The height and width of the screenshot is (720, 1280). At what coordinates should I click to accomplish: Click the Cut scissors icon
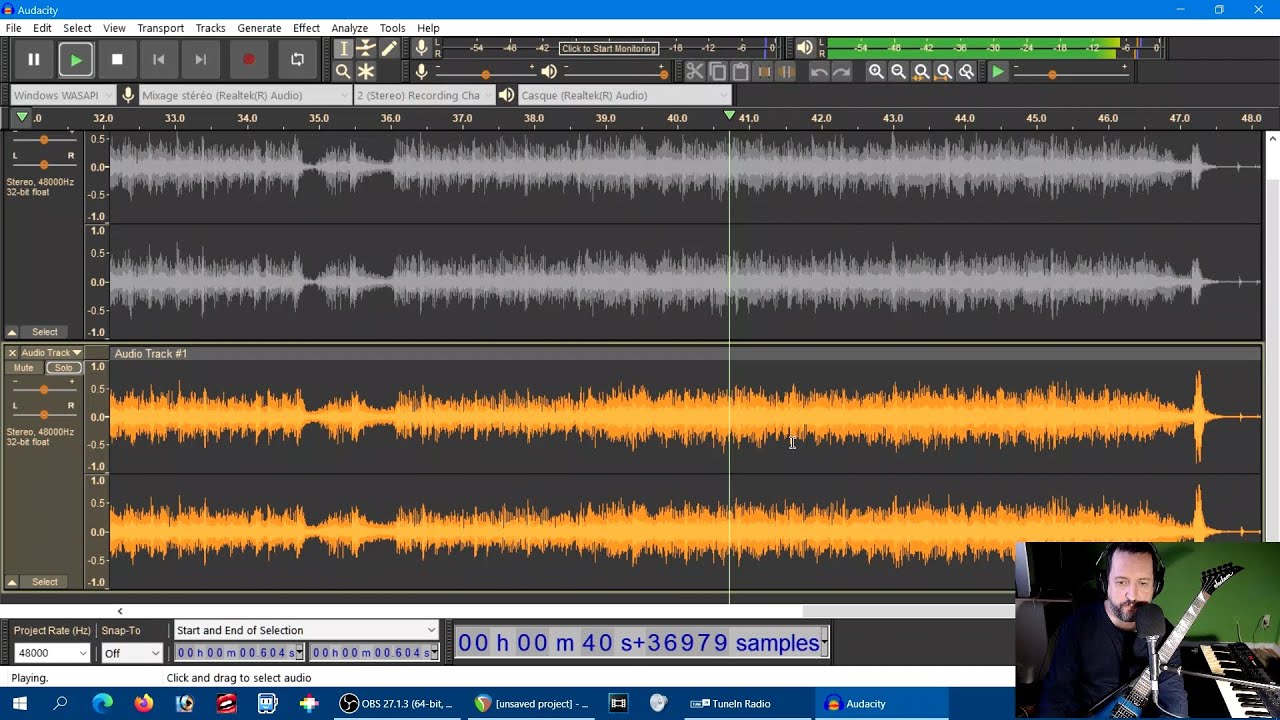pyautogui.click(x=694, y=71)
